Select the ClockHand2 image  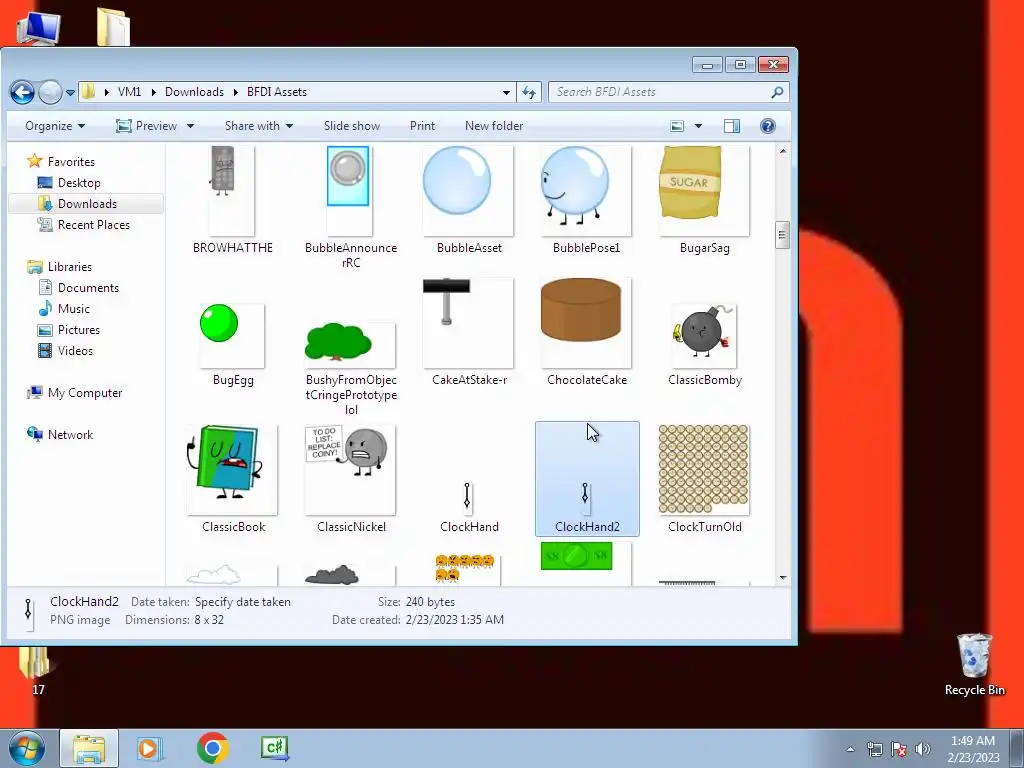click(x=586, y=479)
